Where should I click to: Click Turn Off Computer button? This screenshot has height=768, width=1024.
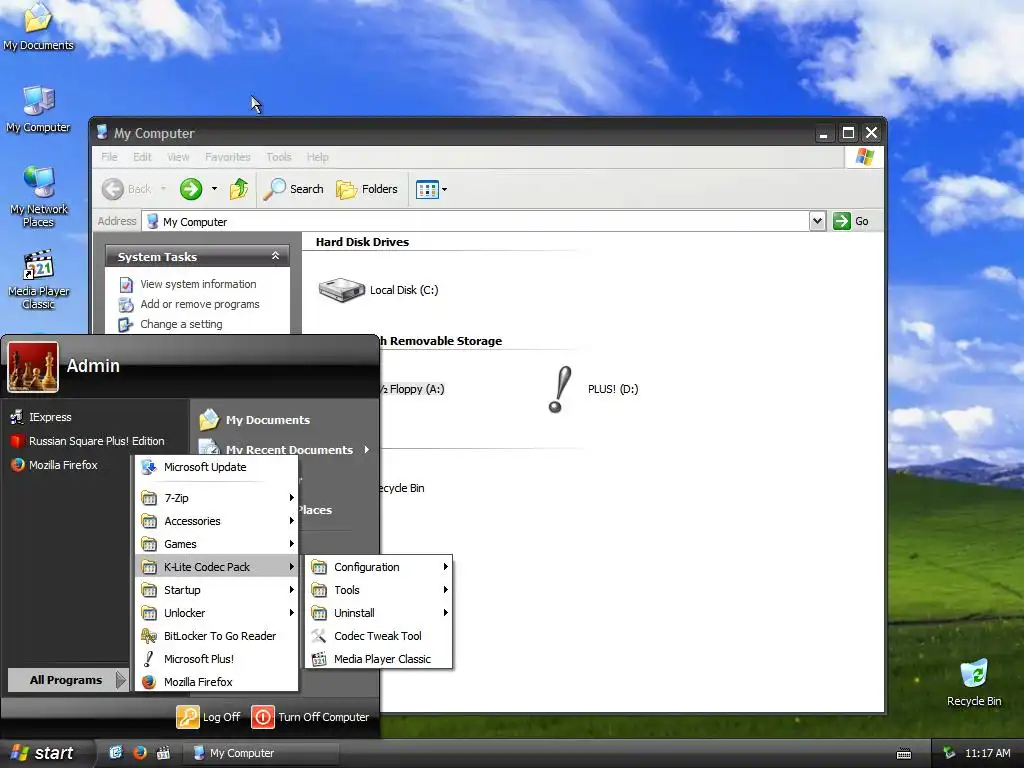310,716
